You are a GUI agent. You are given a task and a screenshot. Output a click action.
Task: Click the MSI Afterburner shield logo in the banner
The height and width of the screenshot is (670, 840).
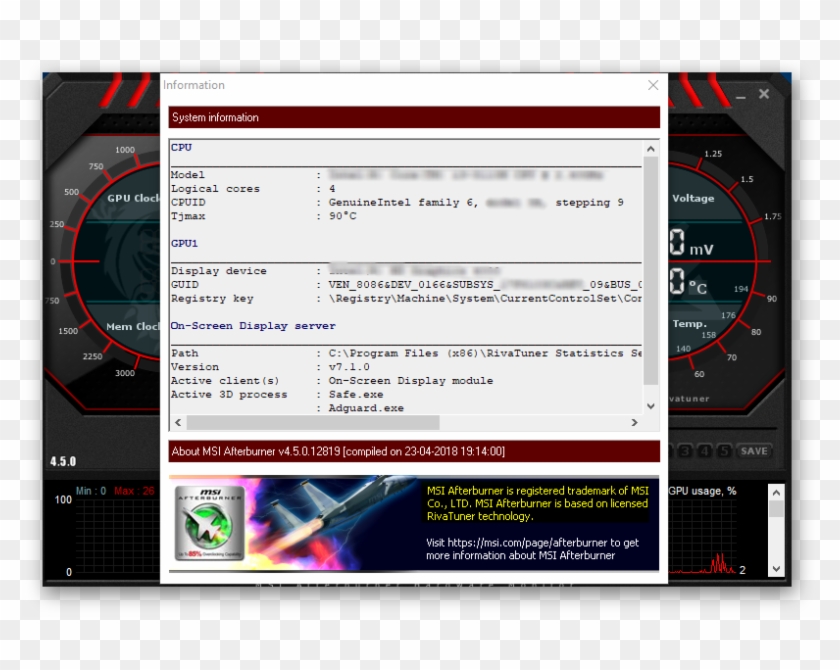click(207, 522)
